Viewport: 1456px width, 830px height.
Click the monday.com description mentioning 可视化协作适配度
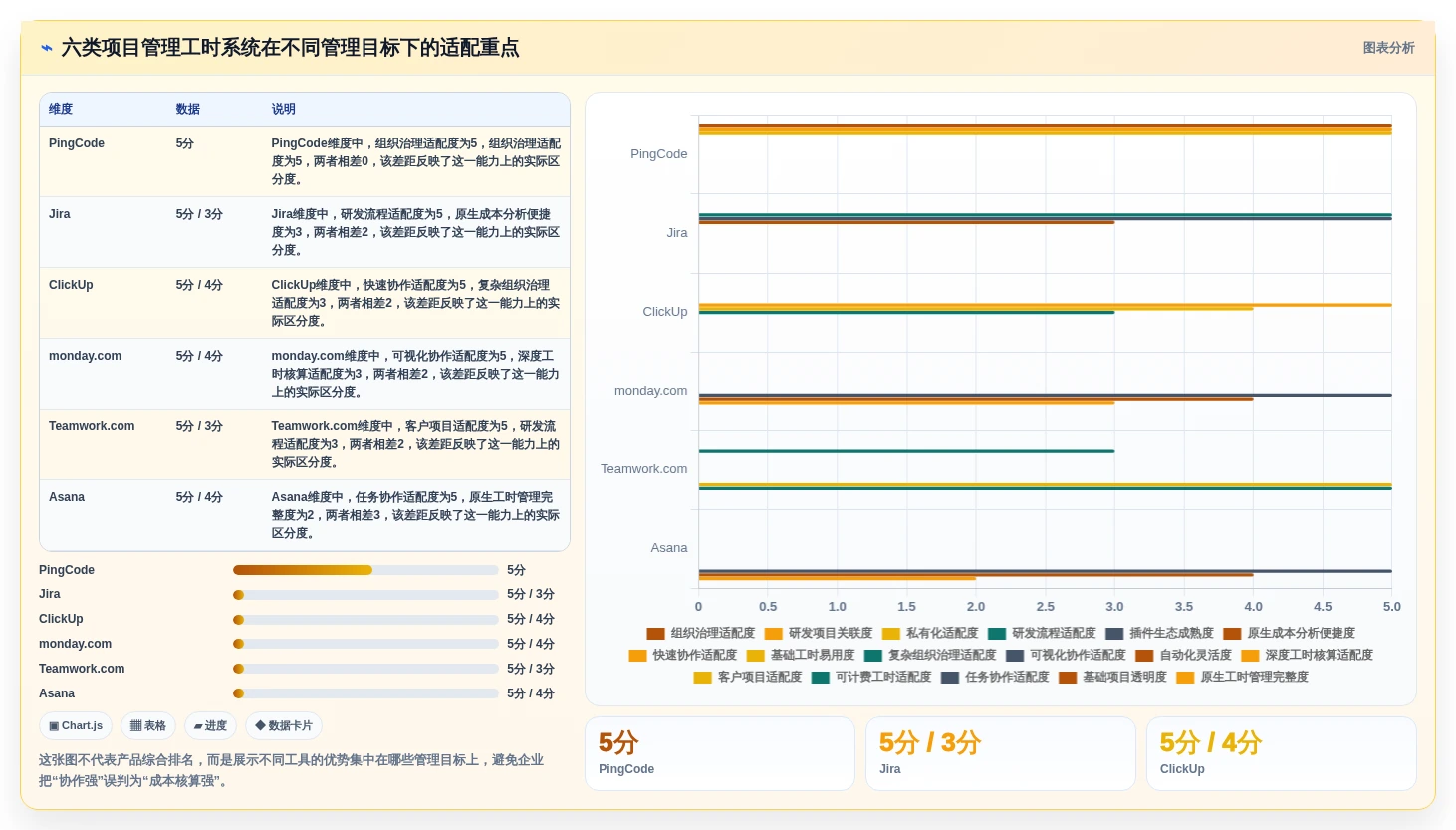click(415, 374)
